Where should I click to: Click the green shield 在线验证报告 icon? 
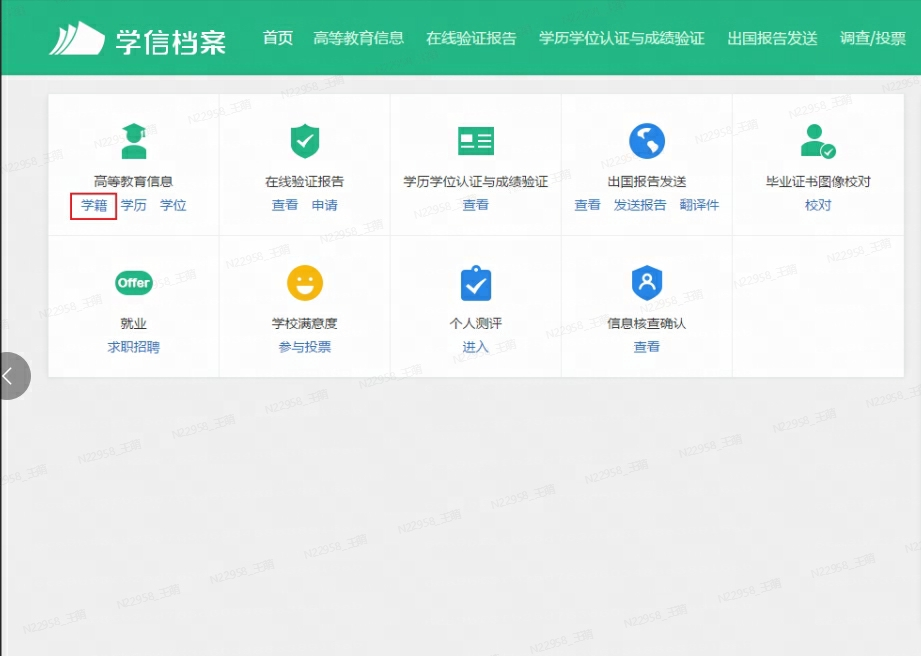(304, 141)
